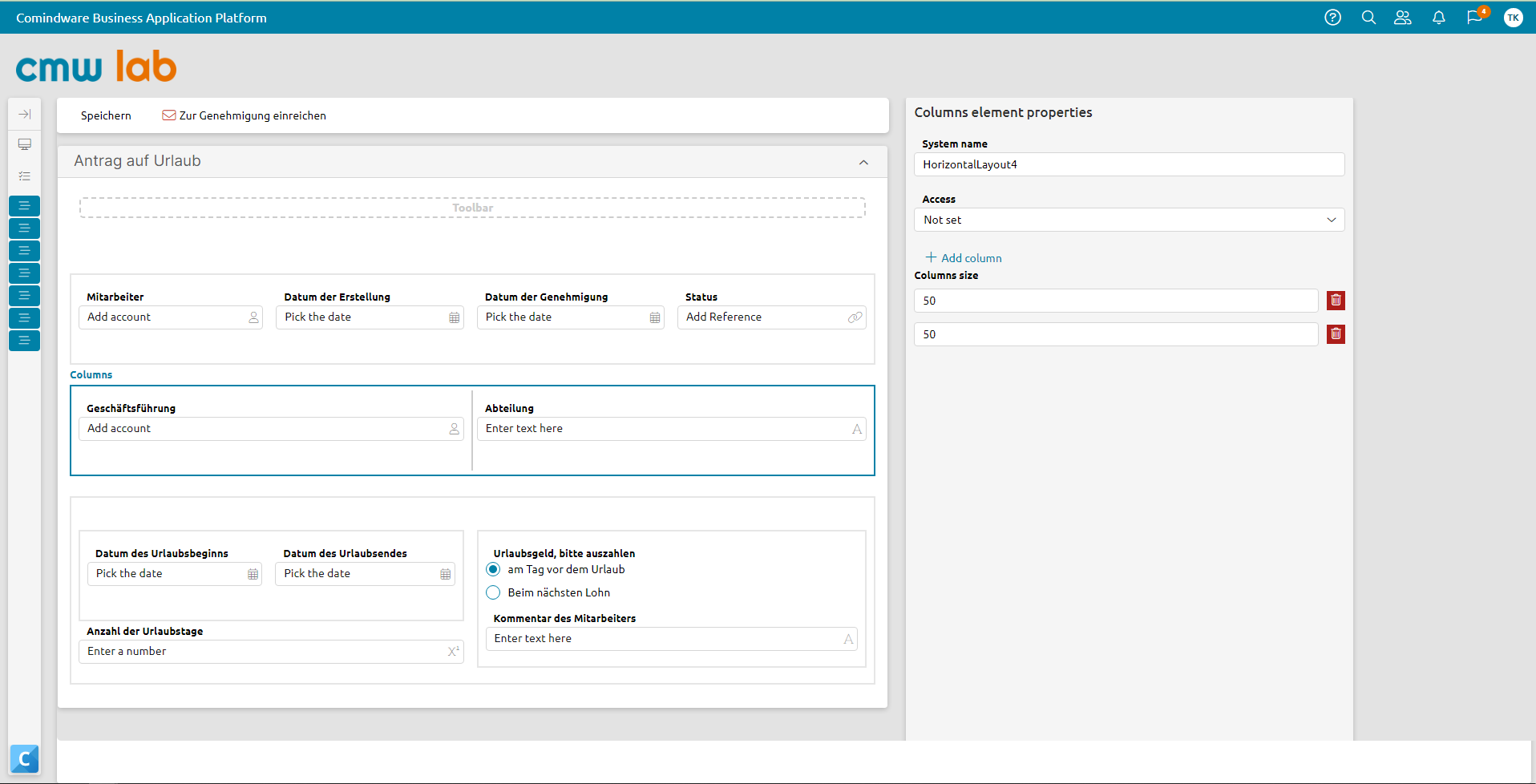Click the first blue menu sidebar button

click(25, 206)
